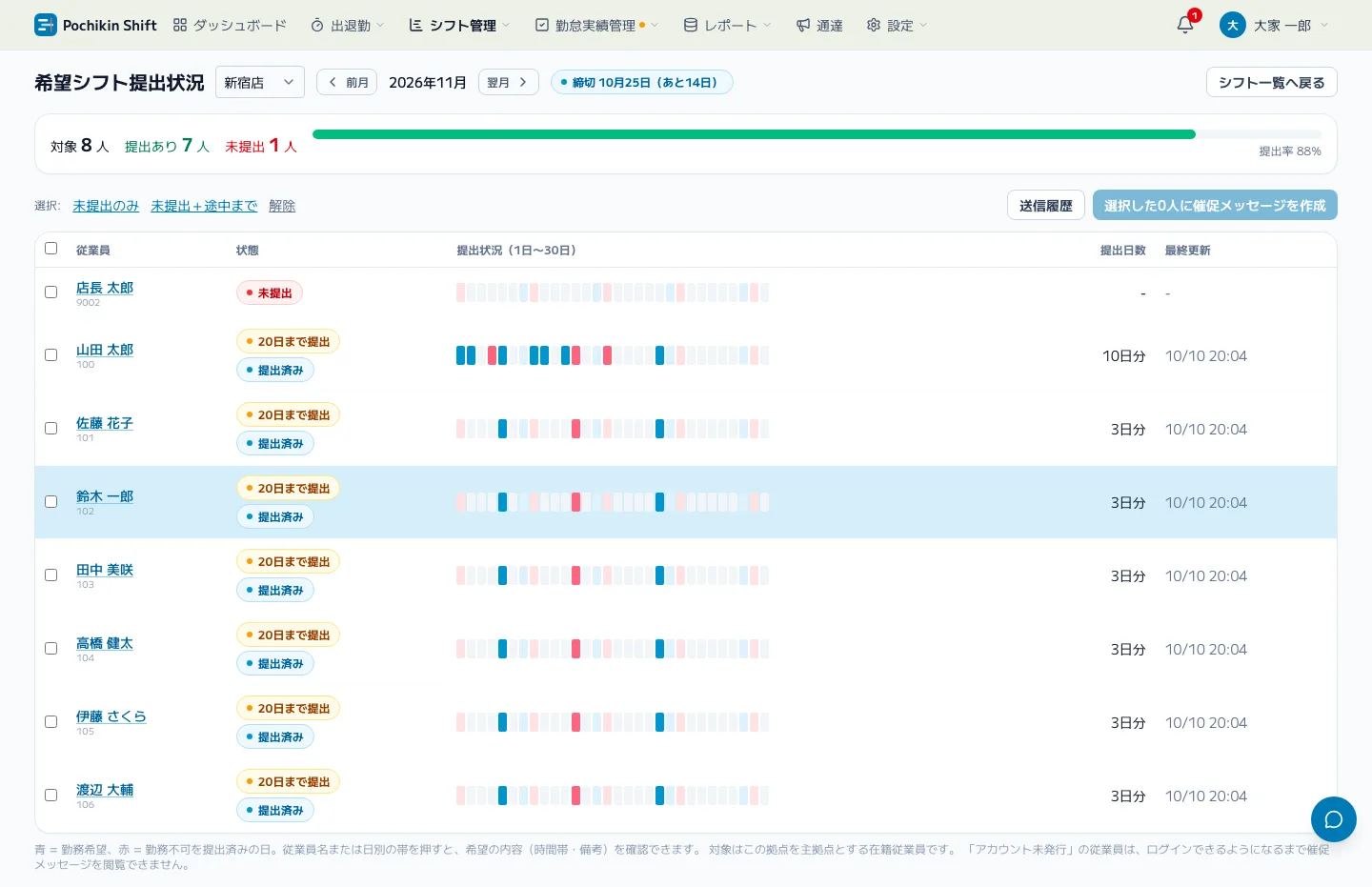Select 未提出＋途中まで filter link
Image resolution: width=1372 pixels, height=887 pixels.
pyautogui.click(x=204, y=206)
